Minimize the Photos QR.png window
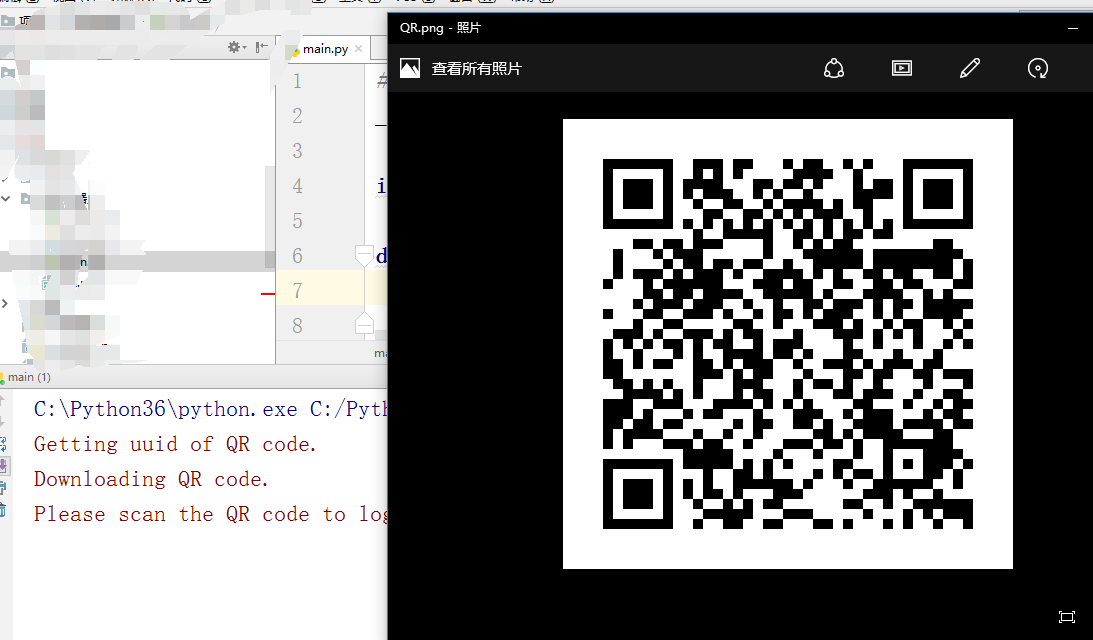The height and width of the screenshot is (640, 1093). [1073, 29]
